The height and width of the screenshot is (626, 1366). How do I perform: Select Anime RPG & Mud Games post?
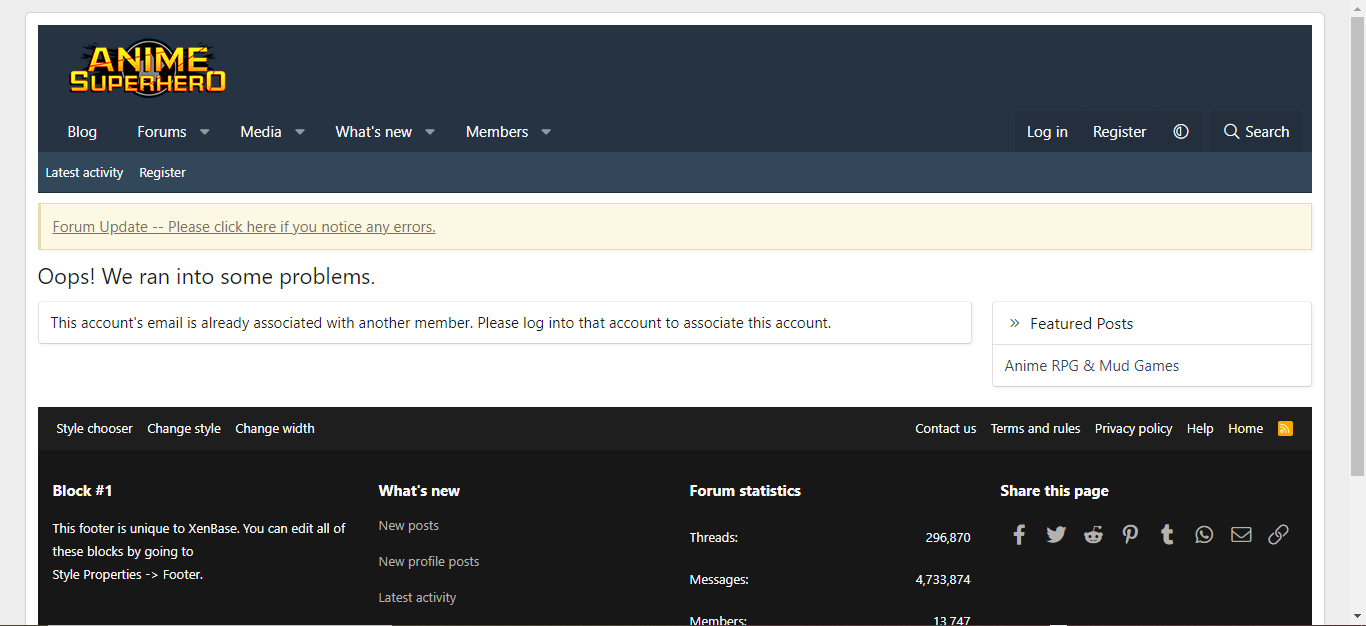point(1091,365)
